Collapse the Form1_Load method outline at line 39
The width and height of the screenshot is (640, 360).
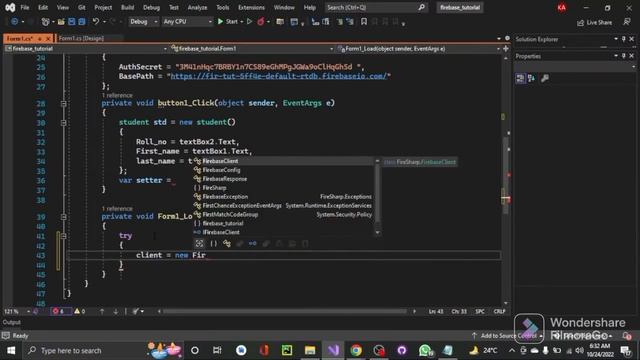63,217
